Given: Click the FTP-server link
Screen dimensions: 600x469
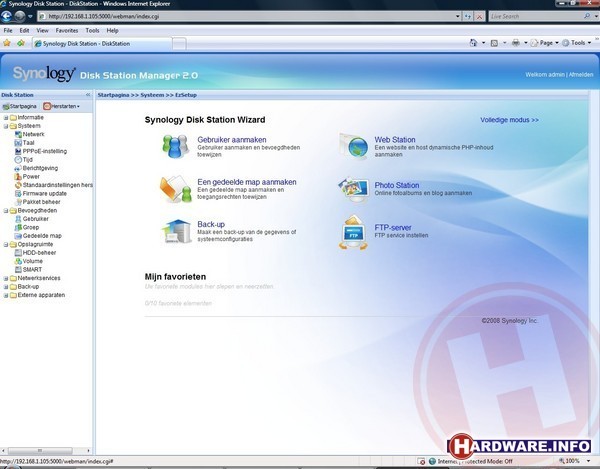Looking at the screenshot, I should (393, 228).
